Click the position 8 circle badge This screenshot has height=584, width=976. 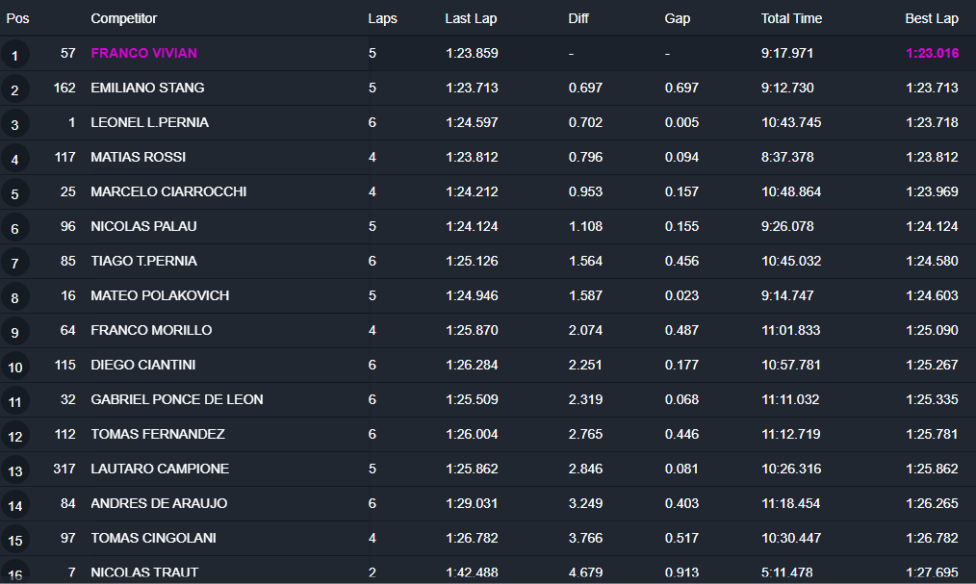pos(14,298)
